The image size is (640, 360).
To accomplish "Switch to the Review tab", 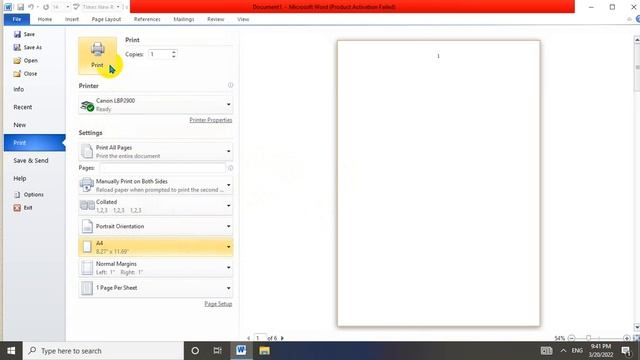I will coord(216,19).
